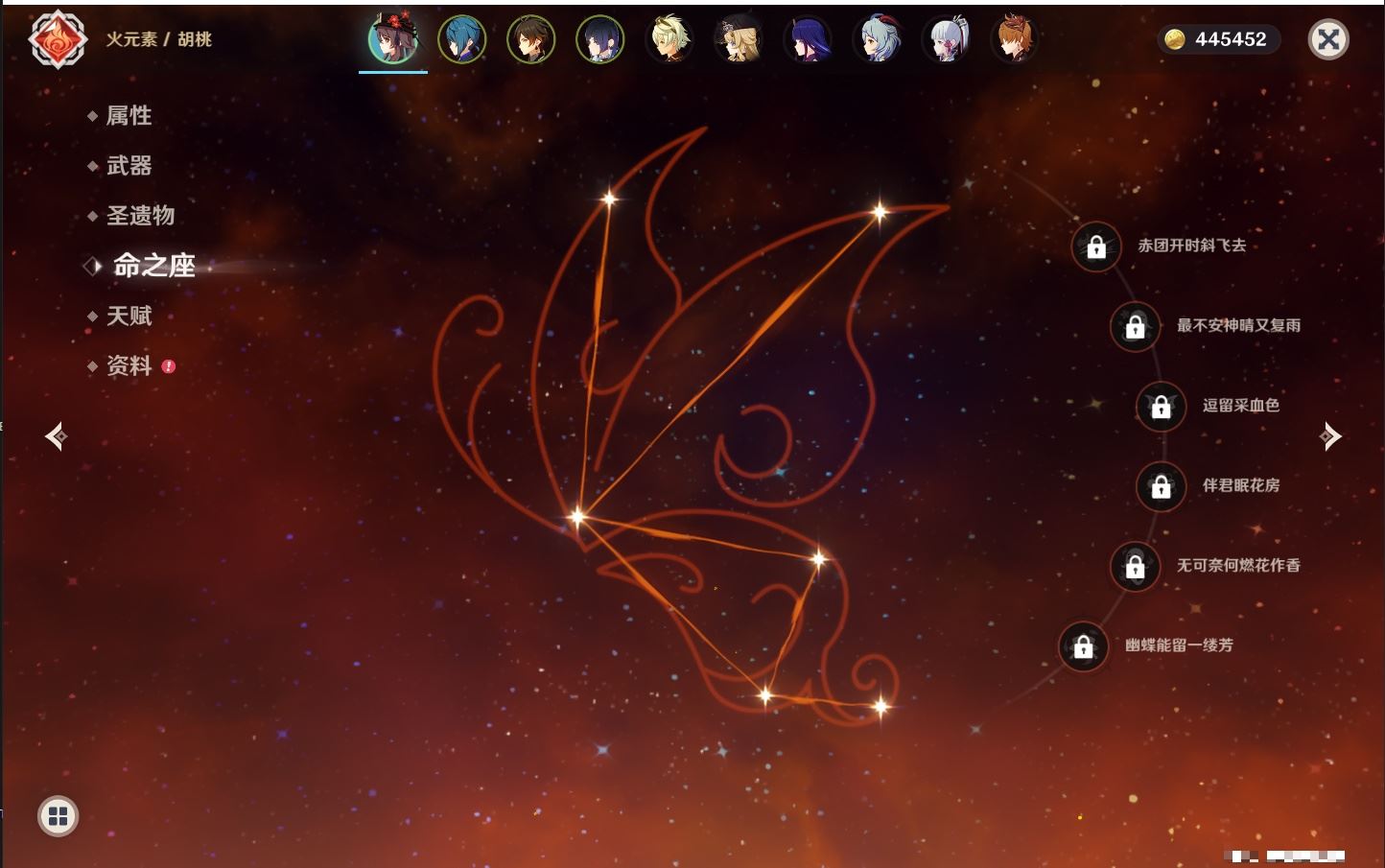Click lock icon for 无可奈何燃花作香

coord(1135,567)
